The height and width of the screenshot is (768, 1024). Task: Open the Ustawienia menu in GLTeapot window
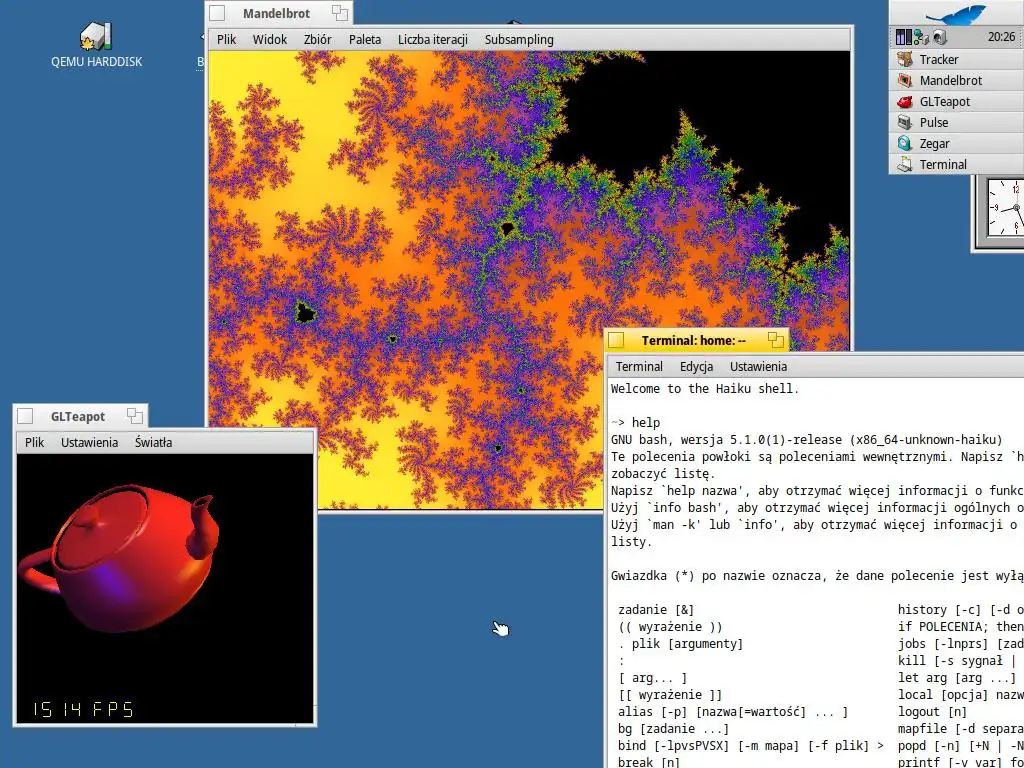click(x=89, y=442)
